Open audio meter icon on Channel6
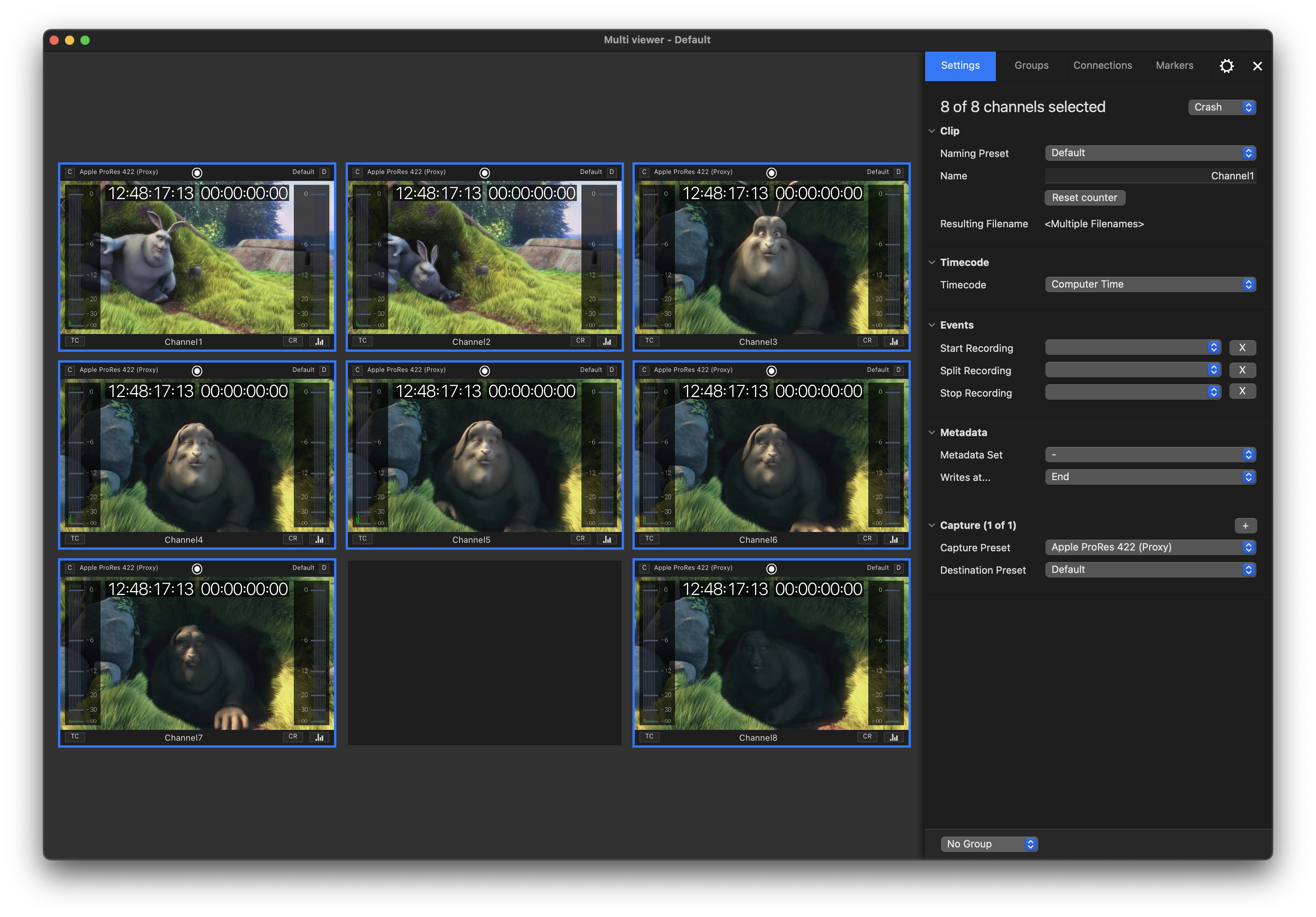 tap(893, 539)
